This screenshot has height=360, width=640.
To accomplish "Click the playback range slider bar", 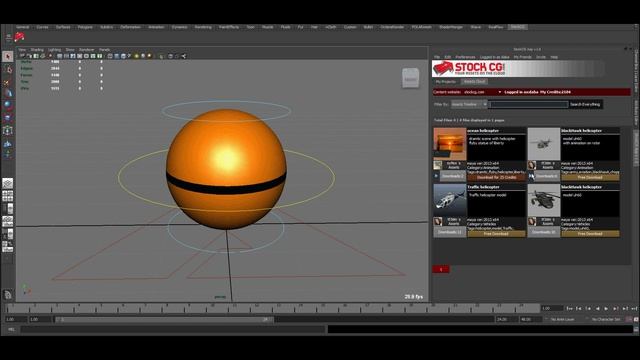I will coord(164,320).
